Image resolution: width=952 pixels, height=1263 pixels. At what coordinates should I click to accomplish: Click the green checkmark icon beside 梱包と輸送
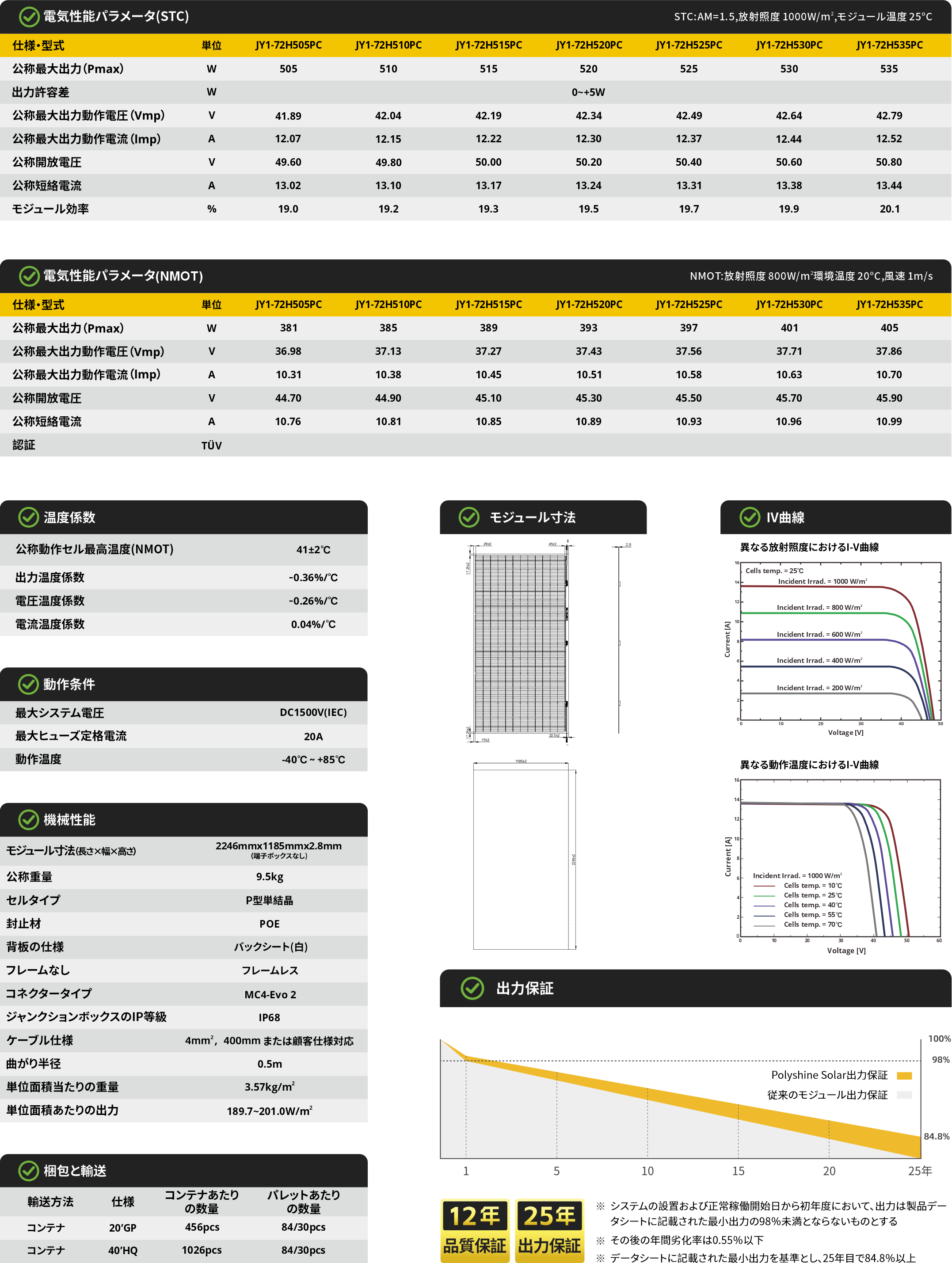29,1171
